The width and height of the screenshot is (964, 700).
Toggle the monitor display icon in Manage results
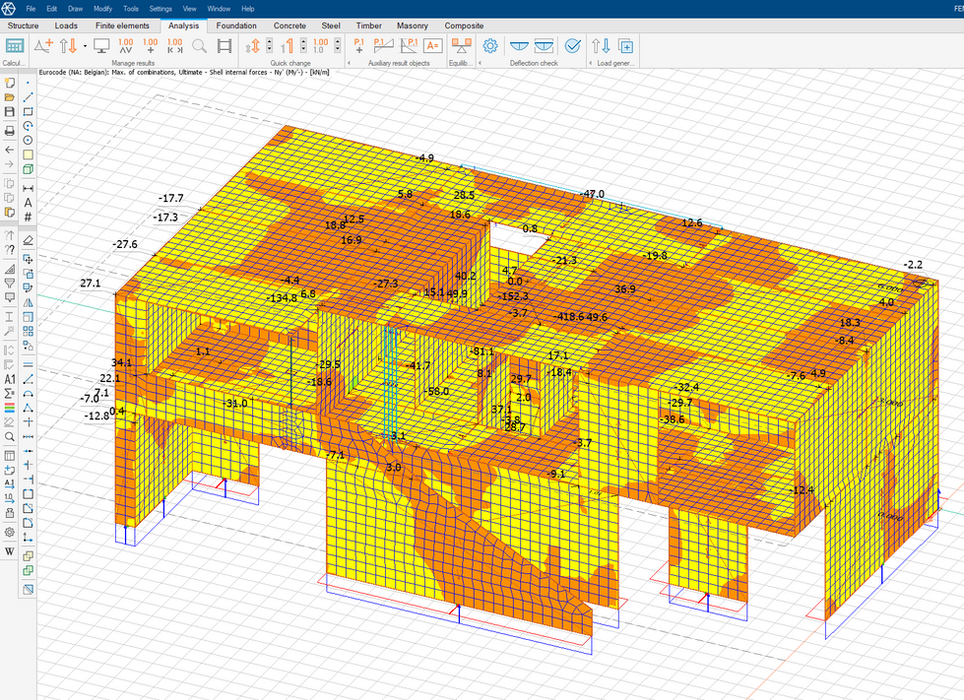click(x=101, y=45)
